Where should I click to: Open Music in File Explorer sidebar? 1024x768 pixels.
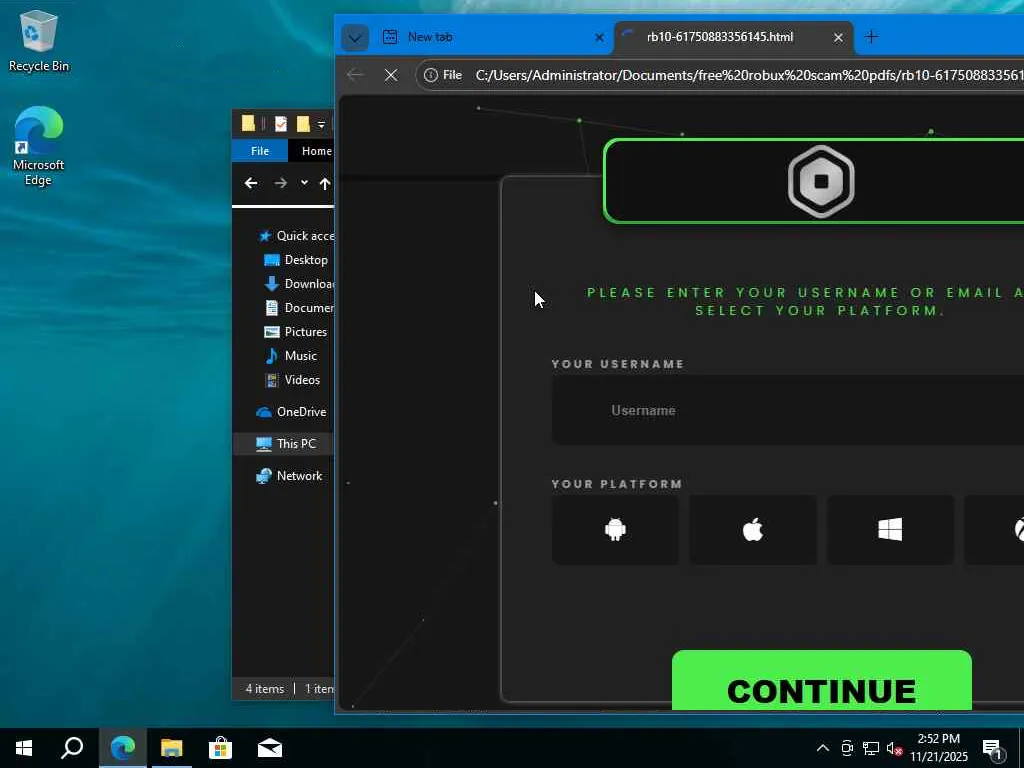click(x=291, y=356)
